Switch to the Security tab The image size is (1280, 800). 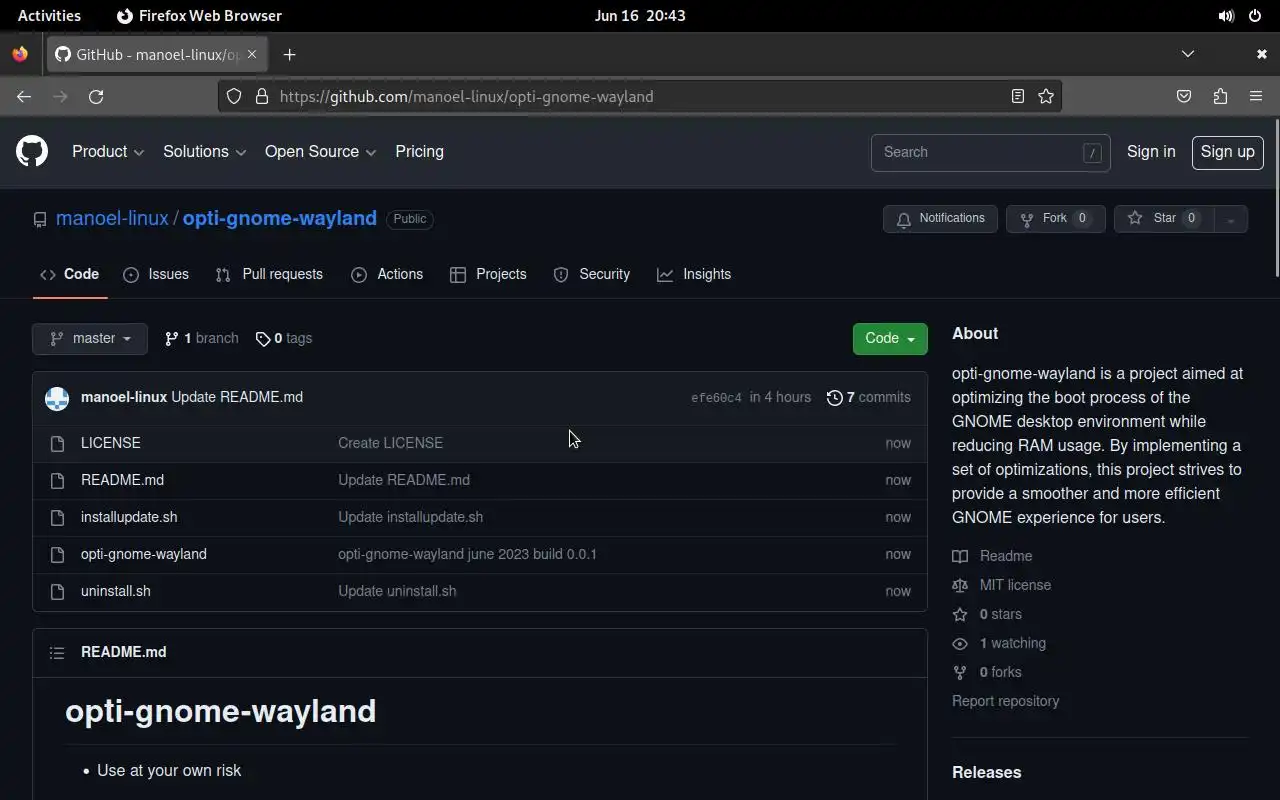click(x=592, y=274)
